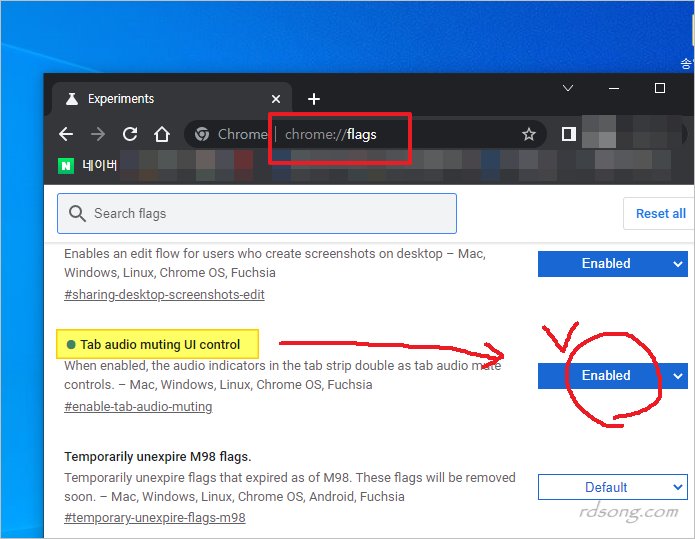This screenshot has width=695, height=539.
Task: Click the Chrome site info icon
Action: pos(202,134)
